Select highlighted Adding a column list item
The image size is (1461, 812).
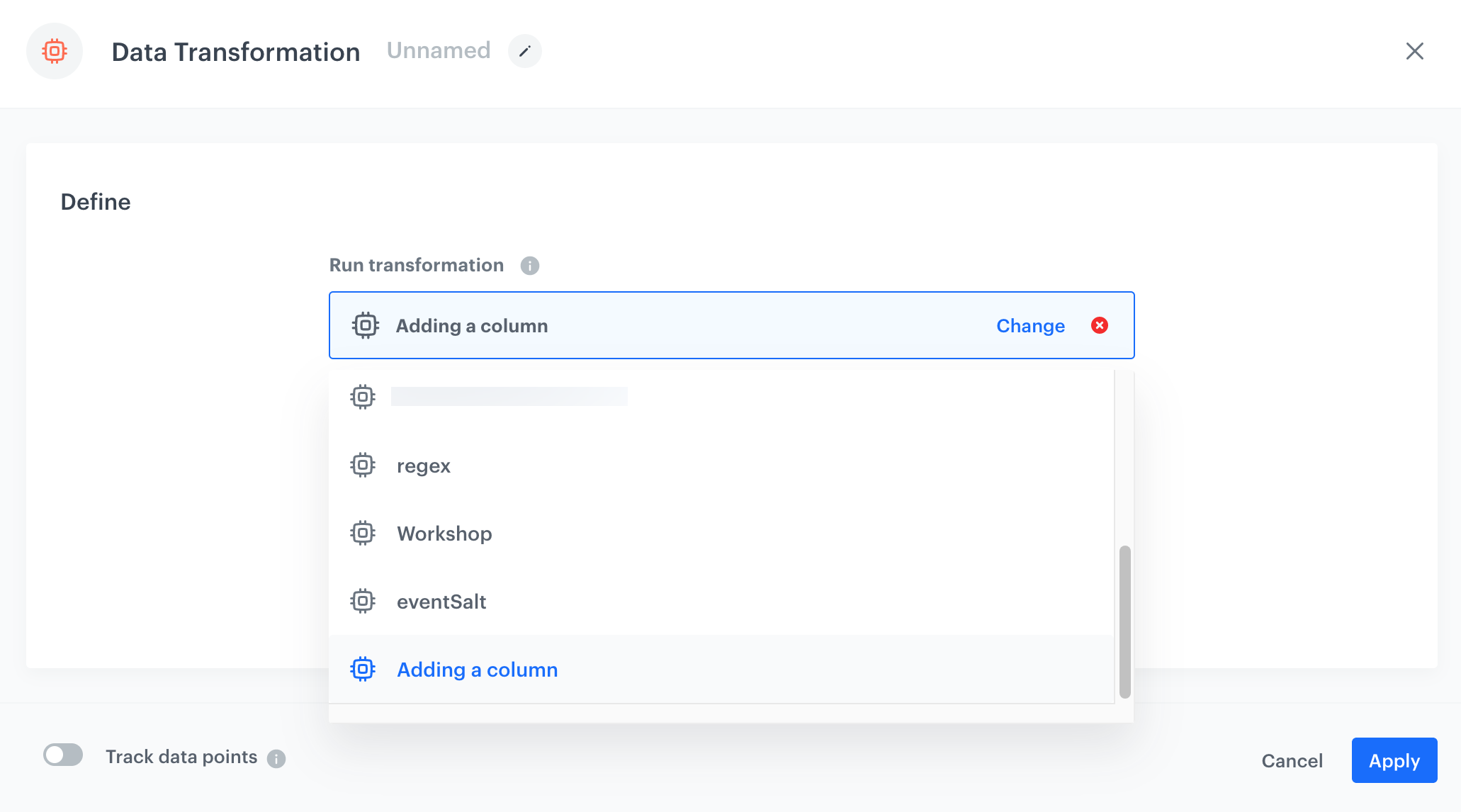tap(477, 670)
